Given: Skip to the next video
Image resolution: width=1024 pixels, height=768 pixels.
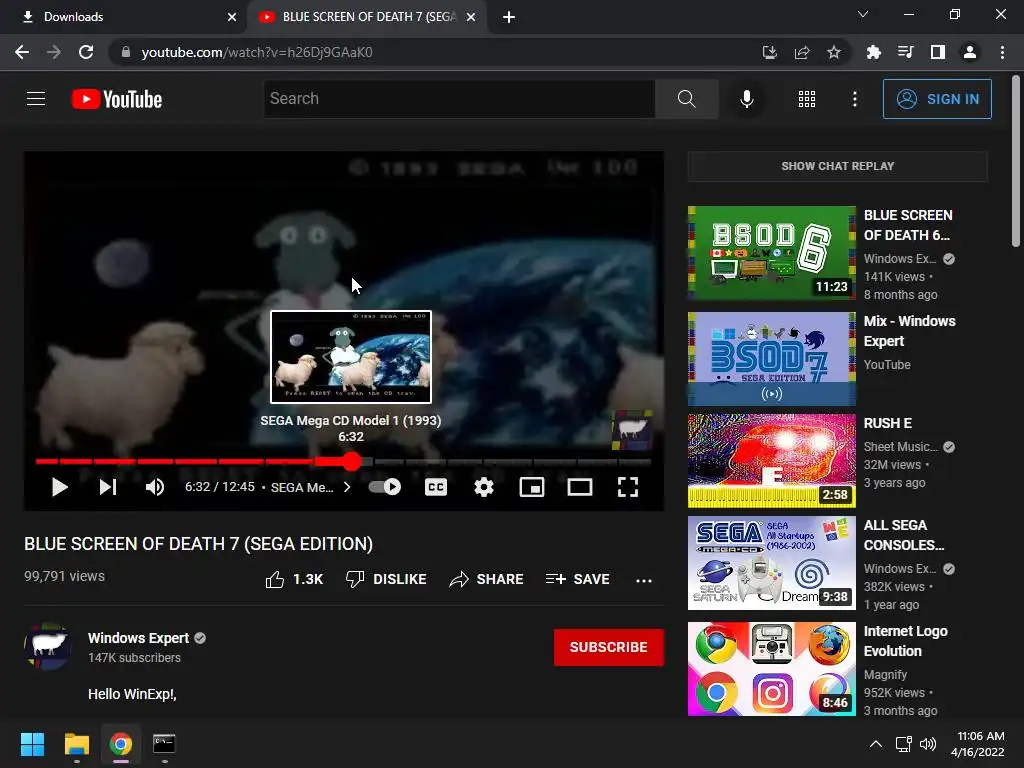Looking at the screenshot, I should point(108,487).
